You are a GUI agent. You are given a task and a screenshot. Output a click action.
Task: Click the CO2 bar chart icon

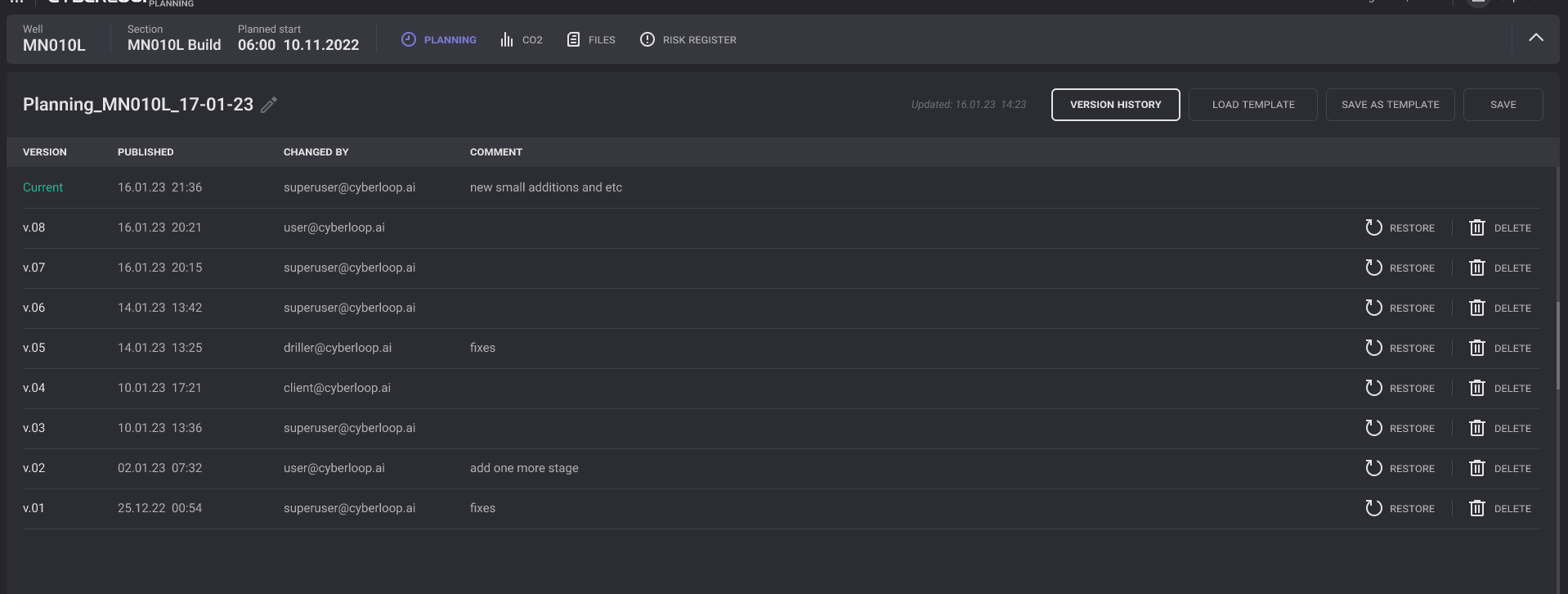point(507,39)
